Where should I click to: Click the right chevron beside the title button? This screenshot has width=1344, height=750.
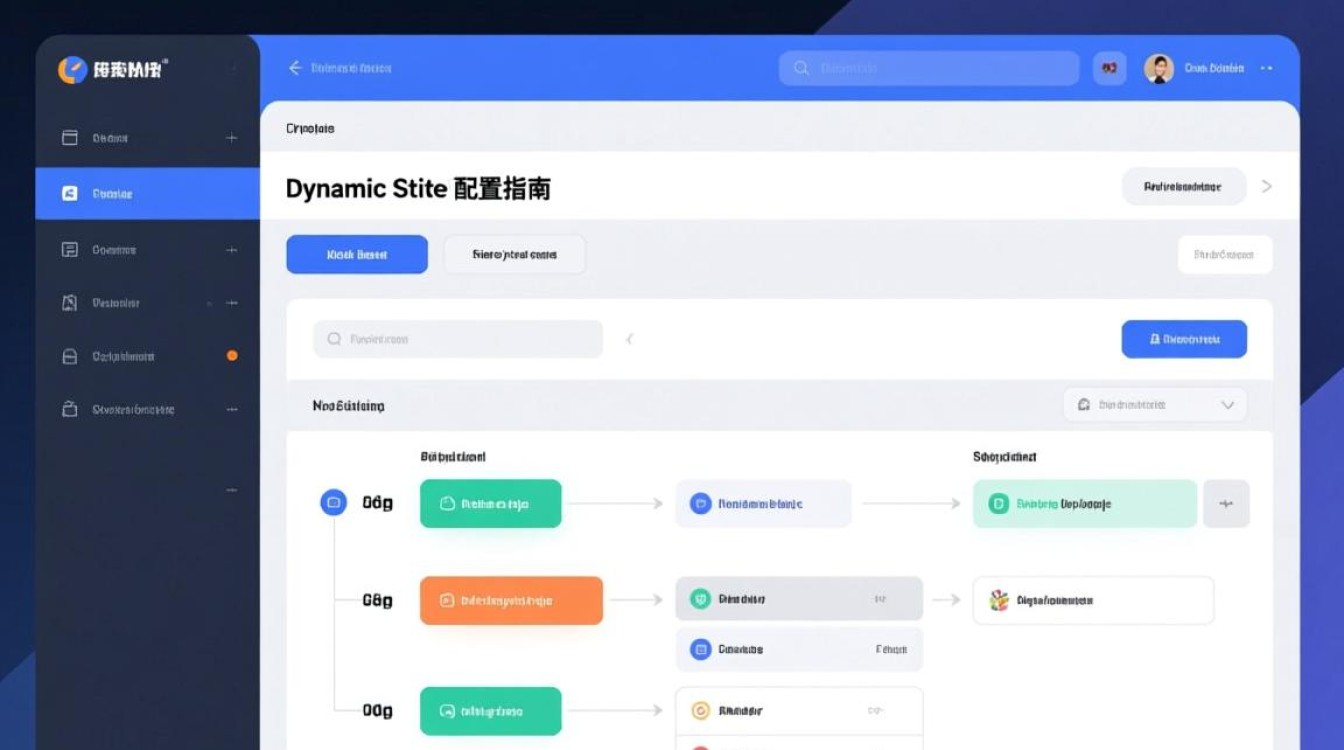point(1267,186)
